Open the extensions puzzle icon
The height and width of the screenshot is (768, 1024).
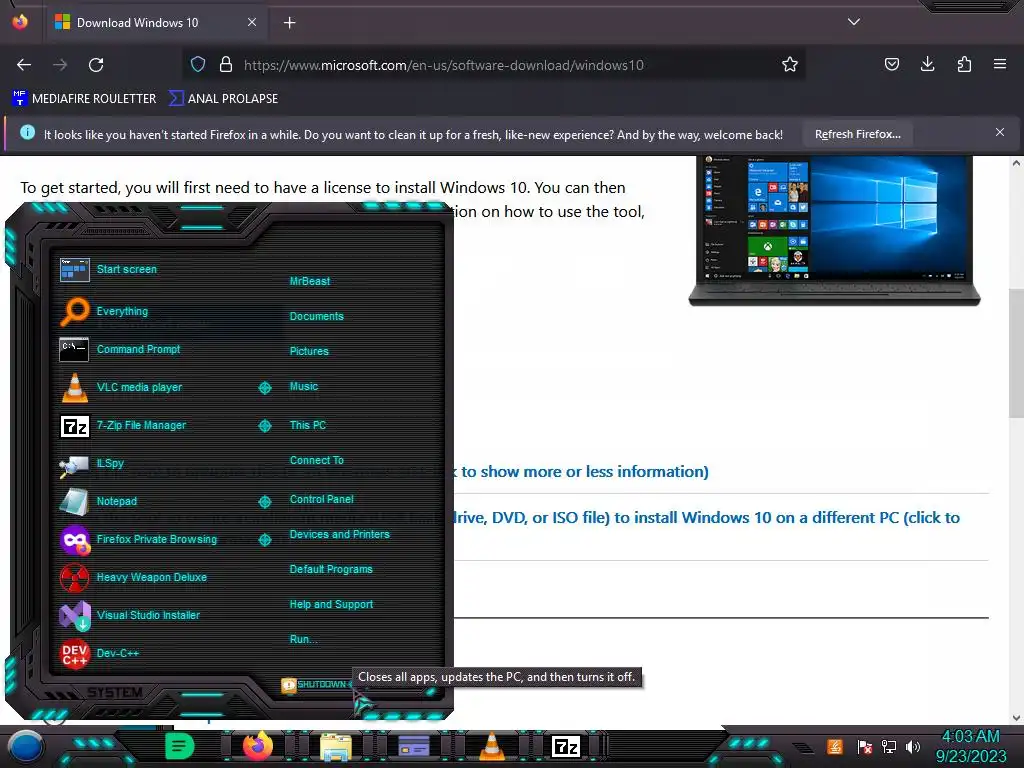(964, 64)
